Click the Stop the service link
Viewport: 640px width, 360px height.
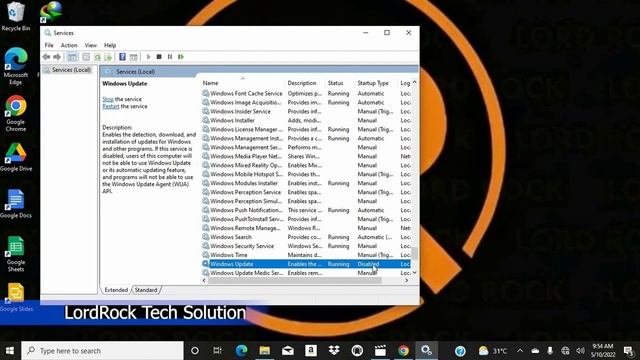(108, 99)
